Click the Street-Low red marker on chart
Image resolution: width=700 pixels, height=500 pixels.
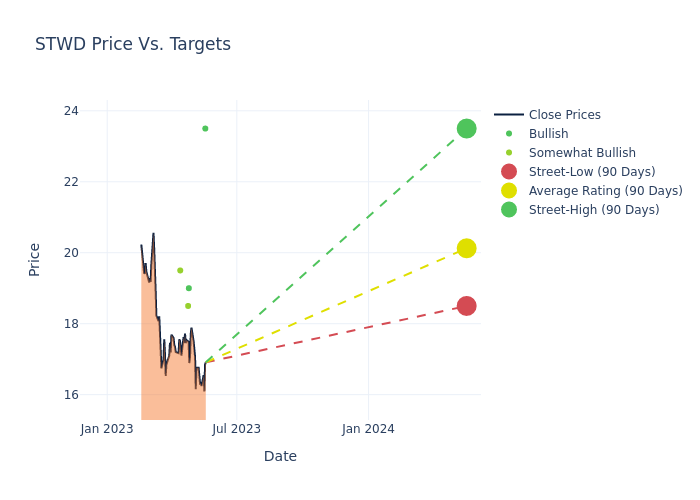[466, 306]
